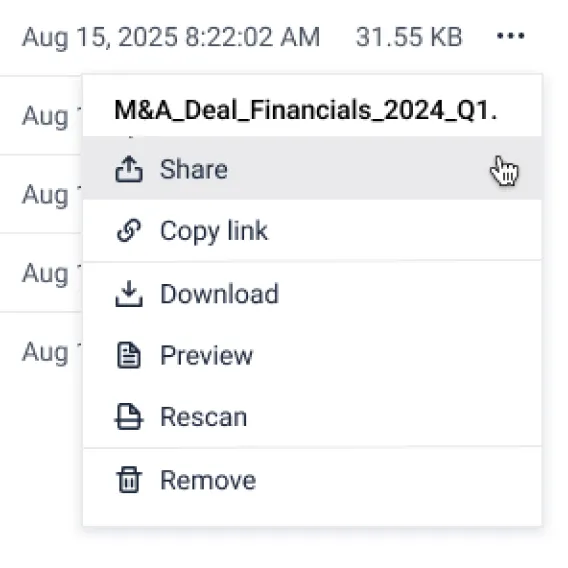Click the 31.55 KB file size
The width and height of the screenshot is (568, 568).
tap(409, 37)
